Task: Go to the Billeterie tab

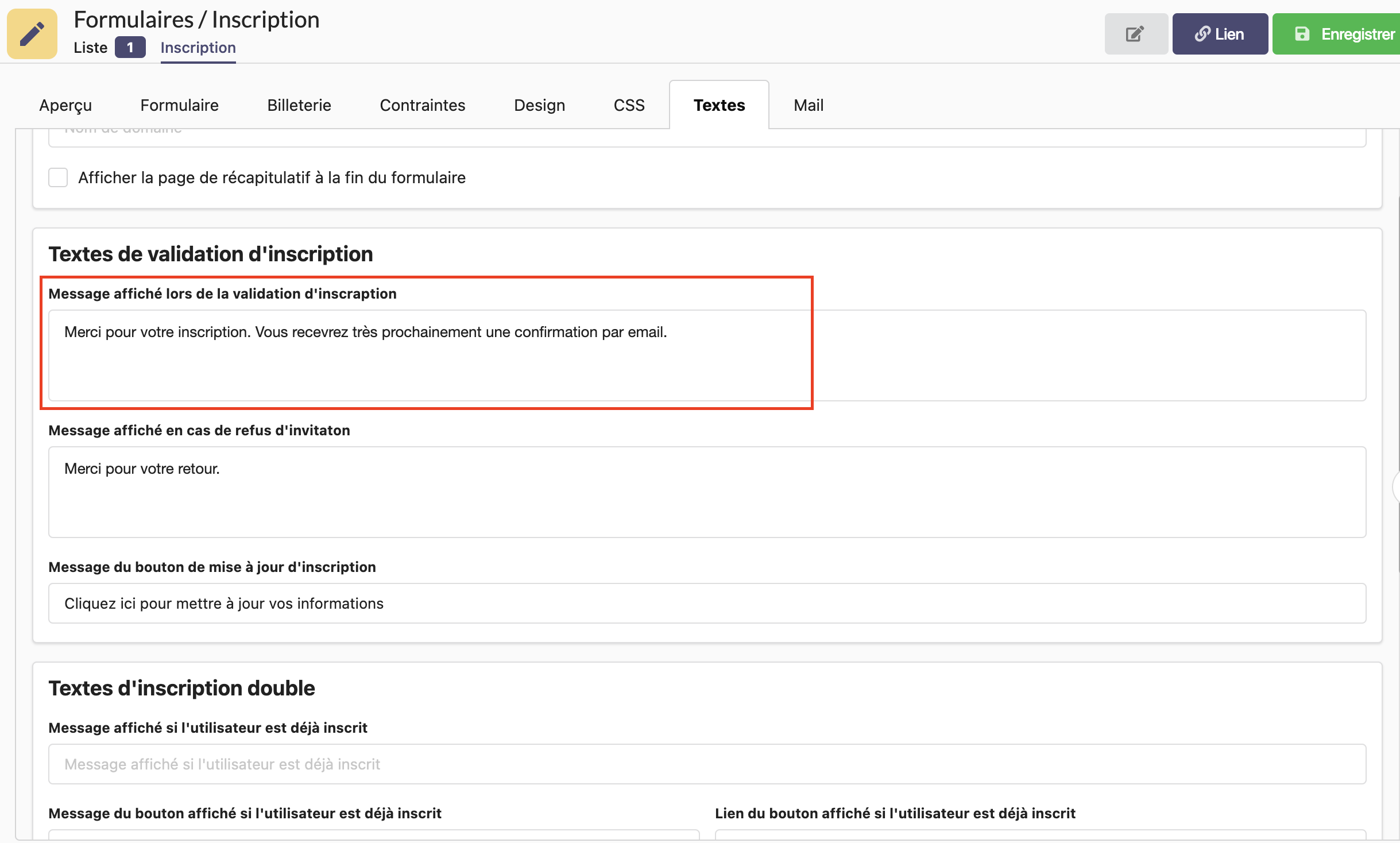Action: [x=299, y=105]
